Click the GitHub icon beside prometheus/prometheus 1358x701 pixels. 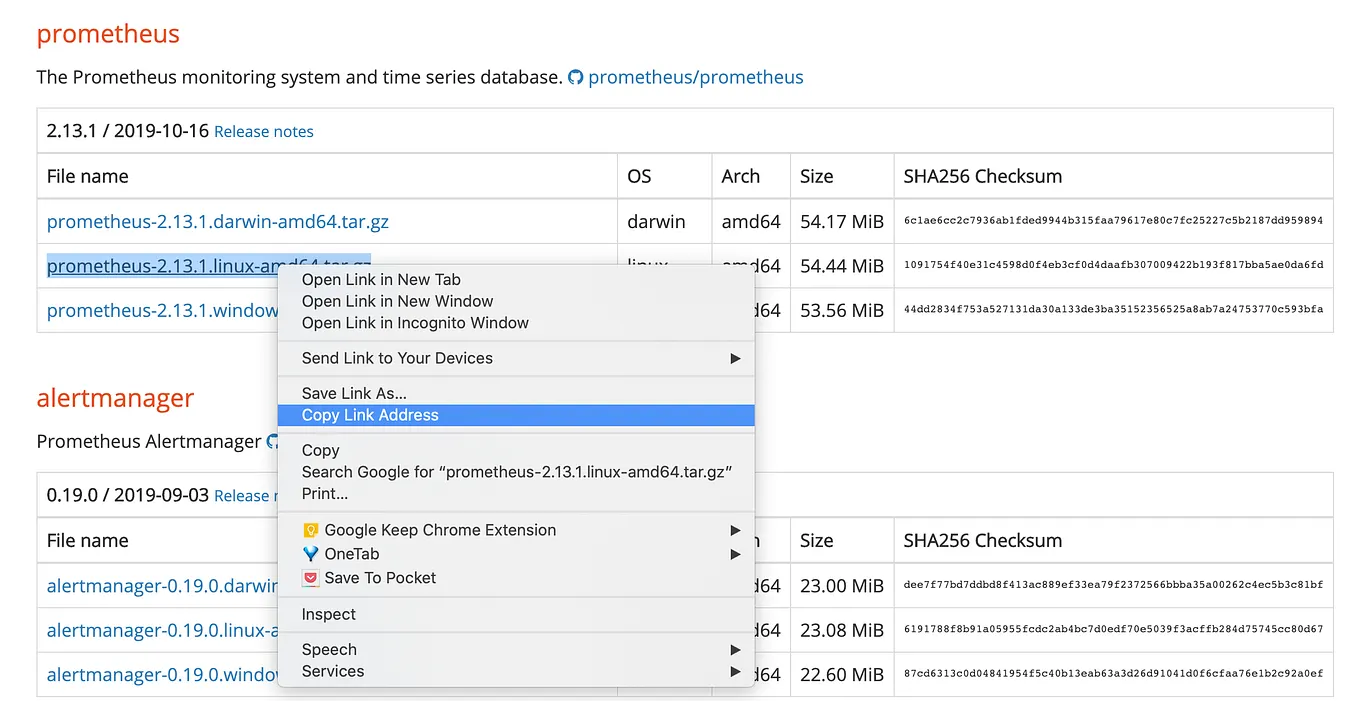tap(575, 77)
